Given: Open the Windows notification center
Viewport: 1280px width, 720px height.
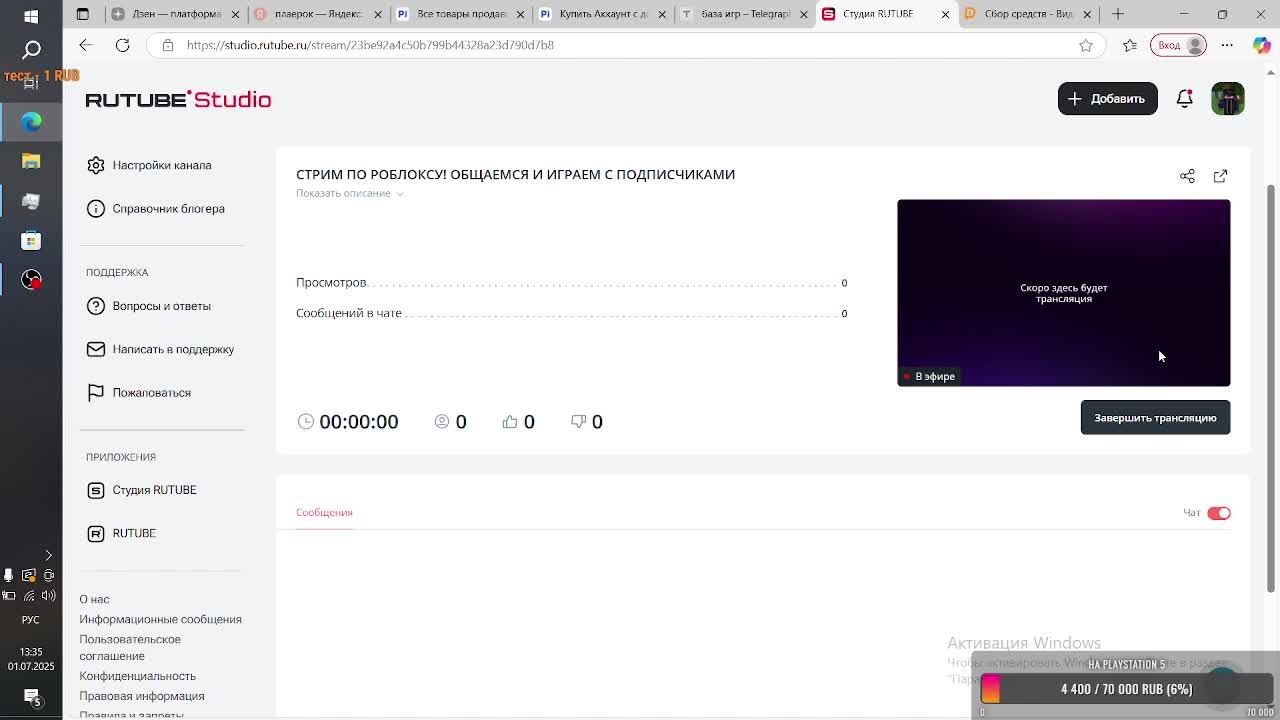Looking at the screenshot, I should [x=31, y=697].
